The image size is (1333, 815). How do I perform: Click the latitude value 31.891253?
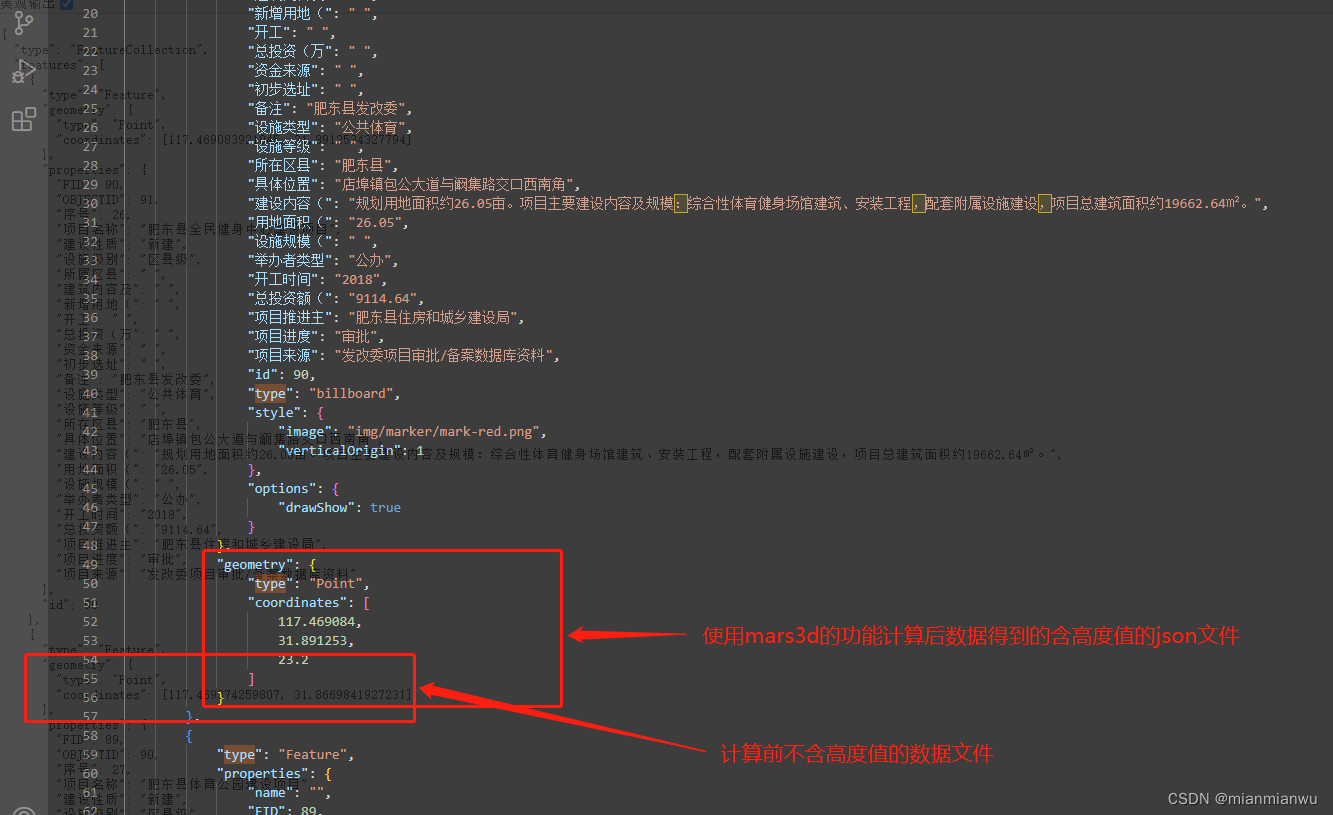(312, 641)
